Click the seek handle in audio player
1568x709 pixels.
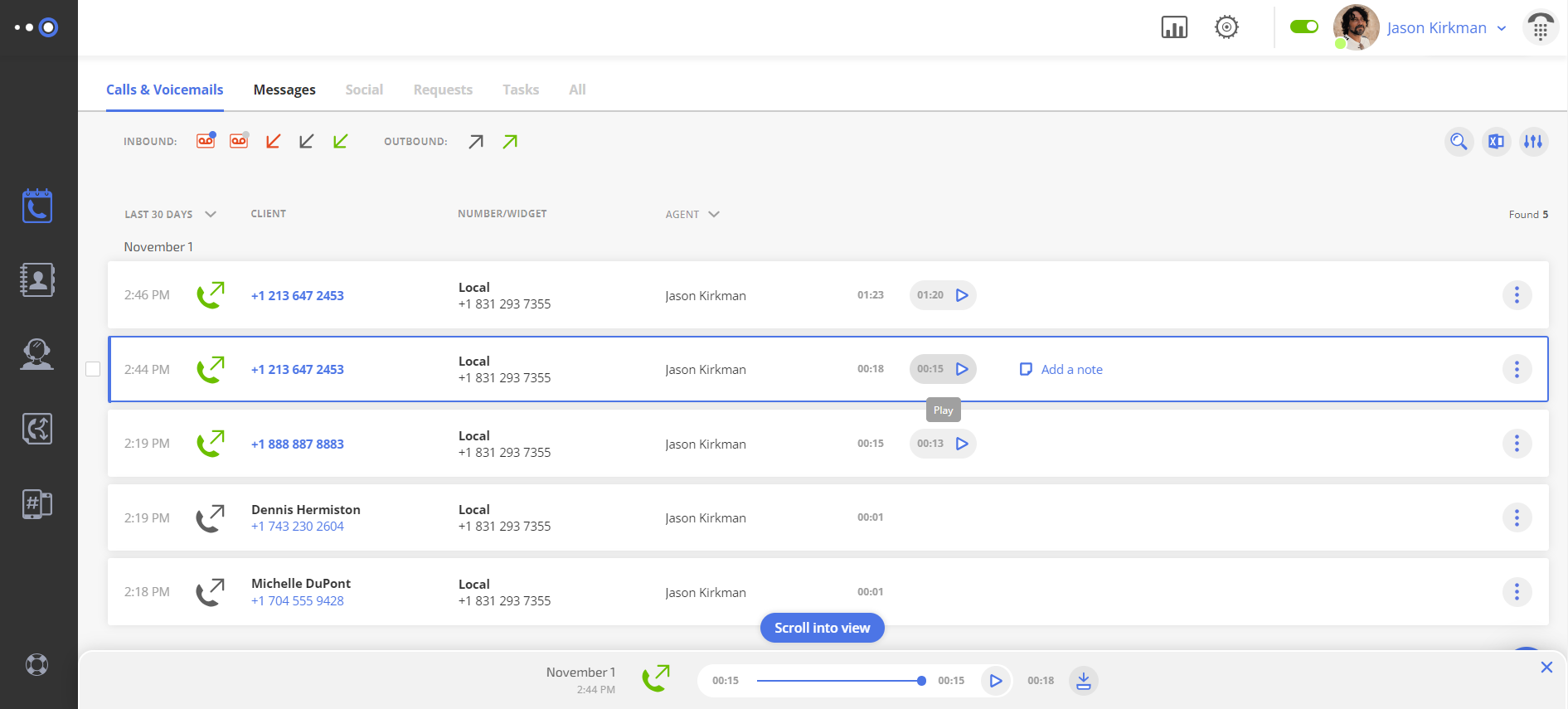[x=921, y=681]
